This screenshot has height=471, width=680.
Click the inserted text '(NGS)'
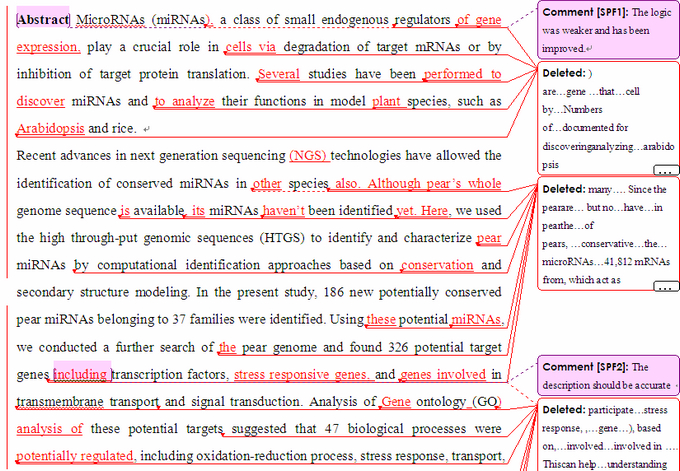(x=308, y=156)
